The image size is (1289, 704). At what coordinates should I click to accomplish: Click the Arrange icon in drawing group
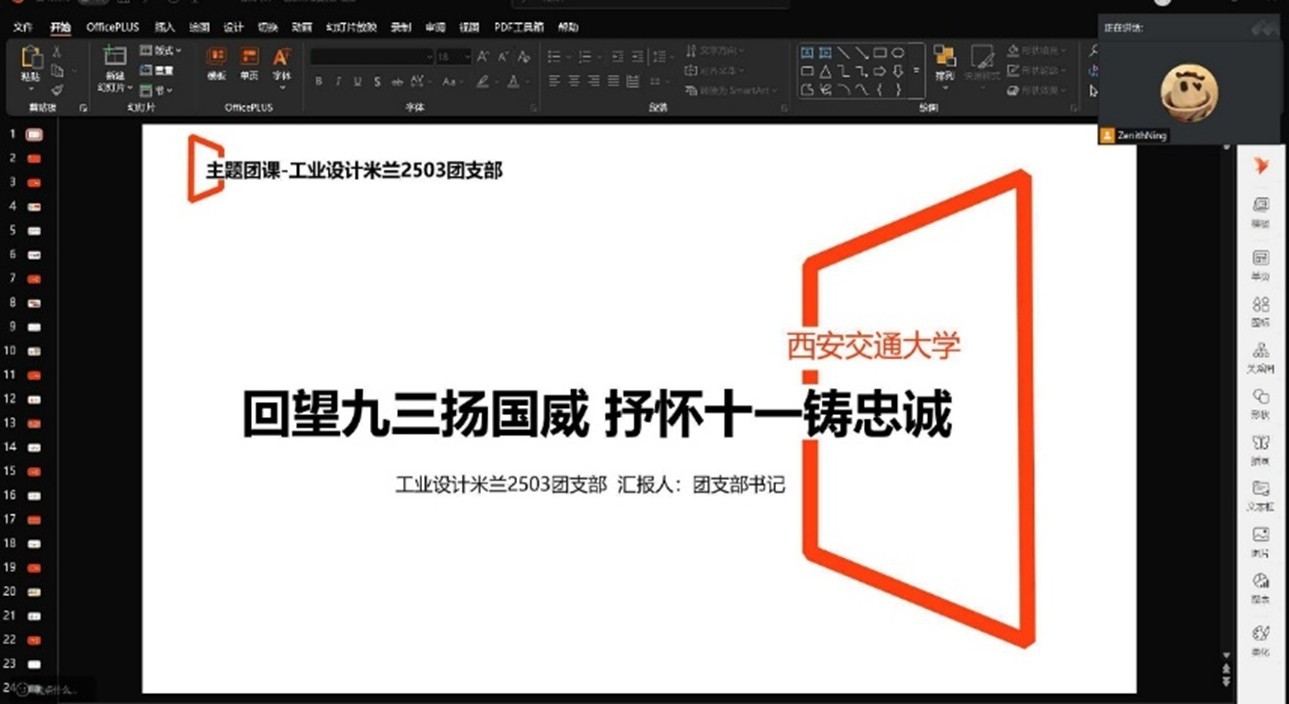point(944,62)
